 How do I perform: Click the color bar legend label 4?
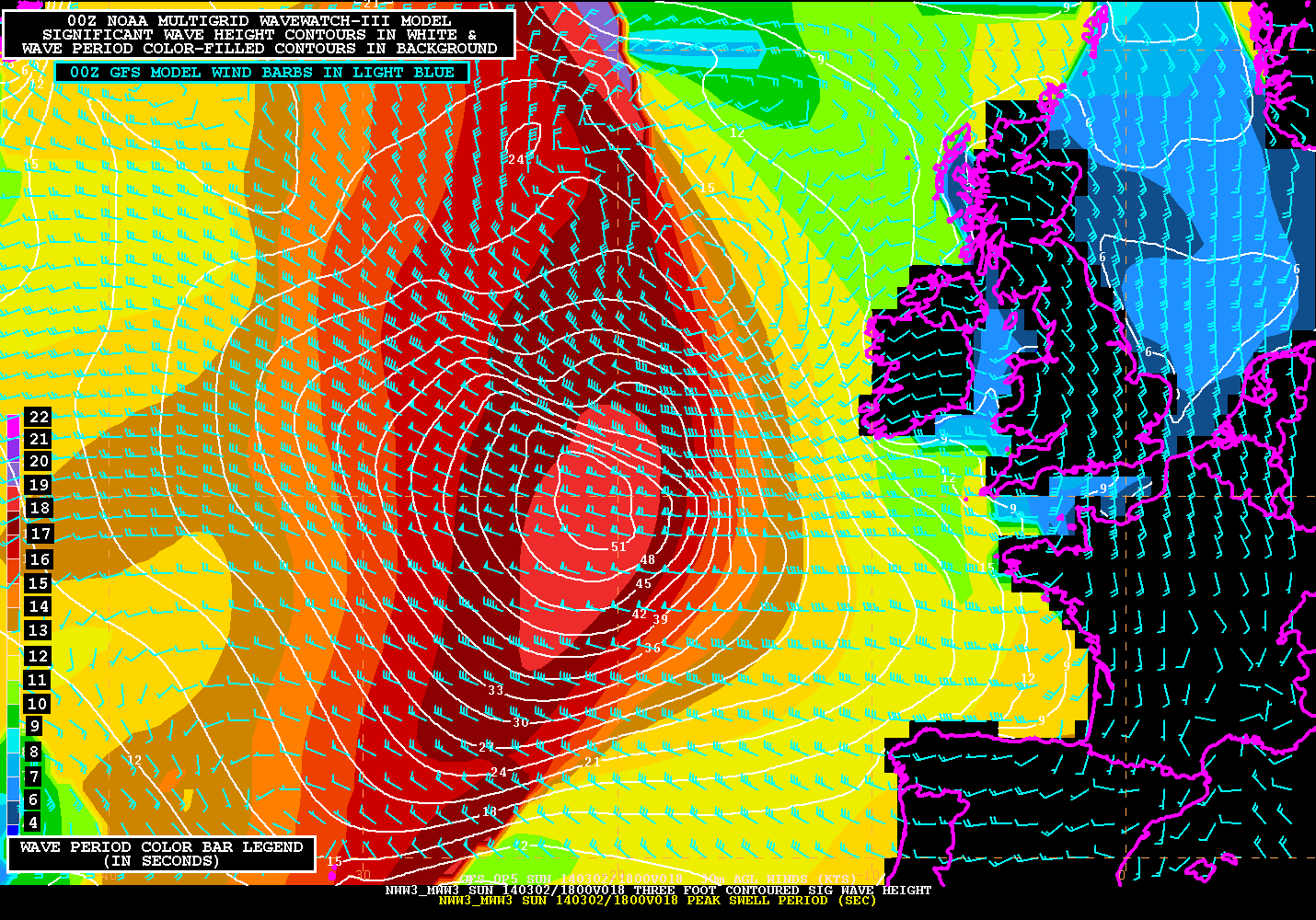click(33, 822)
